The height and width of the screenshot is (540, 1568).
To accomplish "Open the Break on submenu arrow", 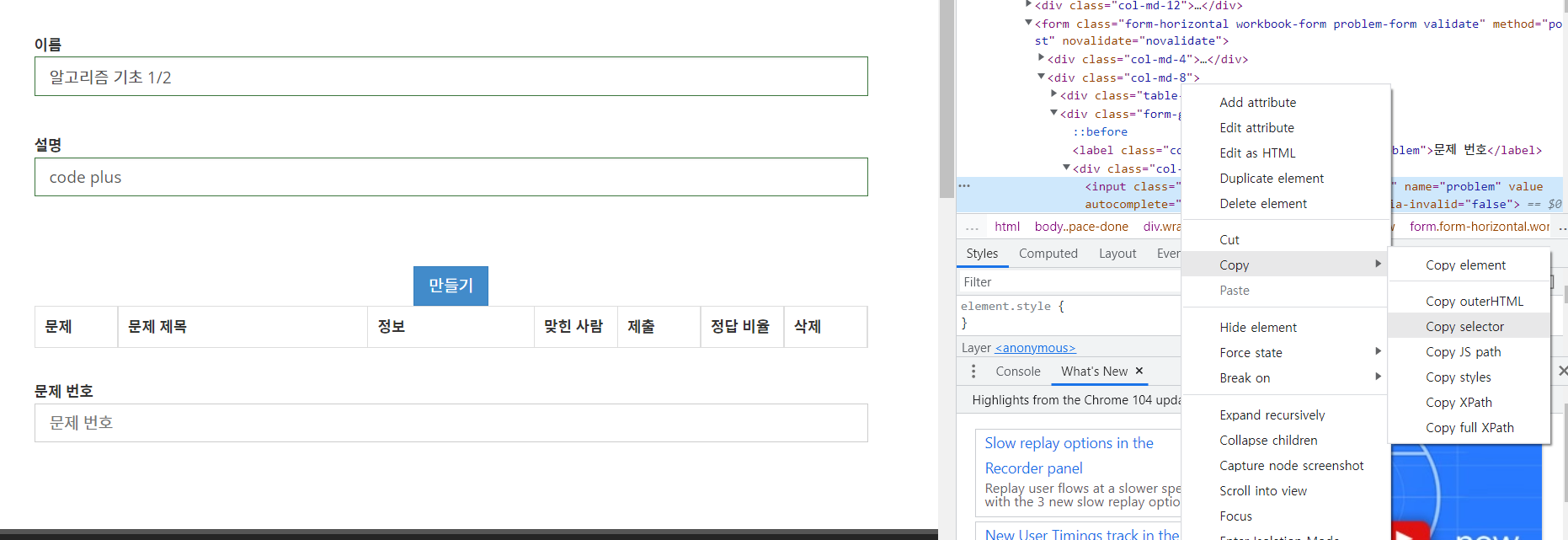I will point(1378,377).
